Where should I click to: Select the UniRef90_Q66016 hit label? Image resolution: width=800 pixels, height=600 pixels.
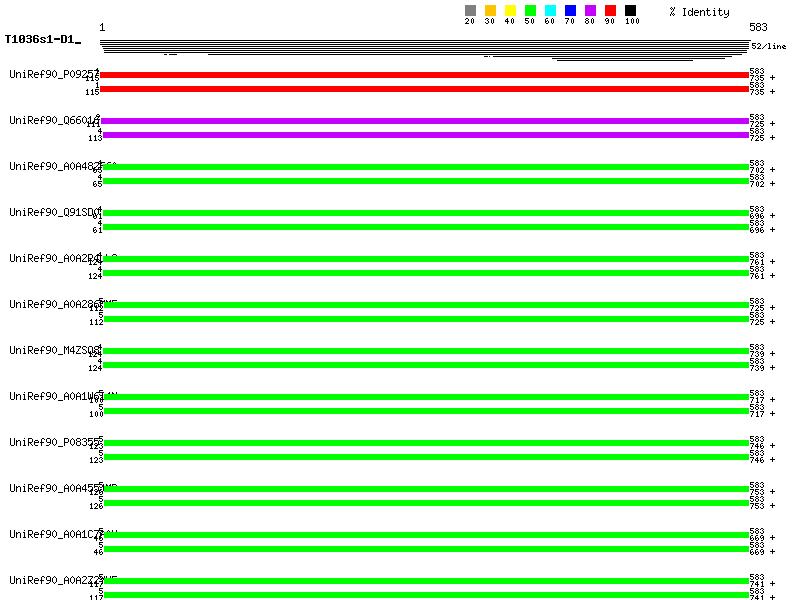click(x=52, y=120)
